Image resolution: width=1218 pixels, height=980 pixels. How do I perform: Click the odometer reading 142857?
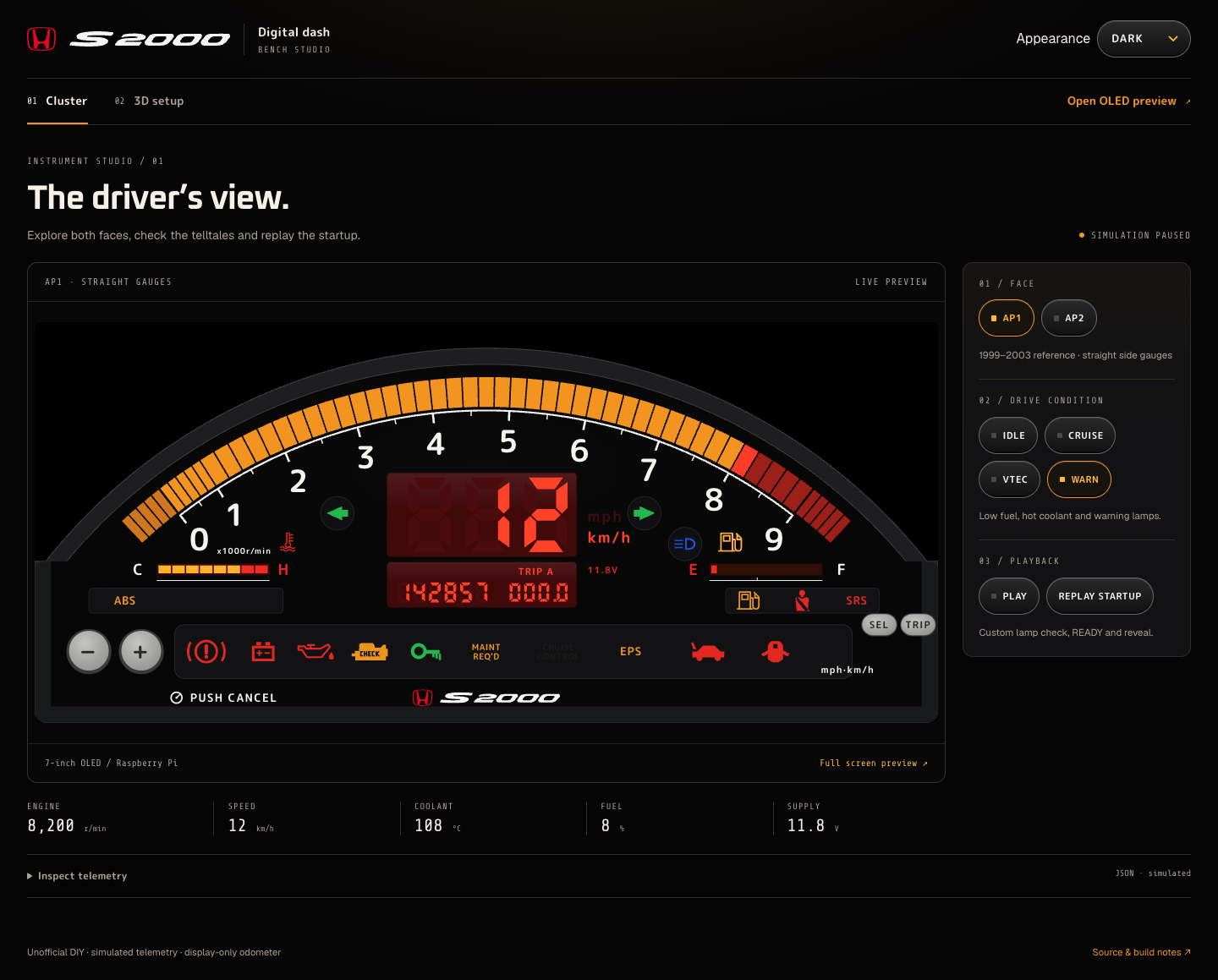pos(446,593)
